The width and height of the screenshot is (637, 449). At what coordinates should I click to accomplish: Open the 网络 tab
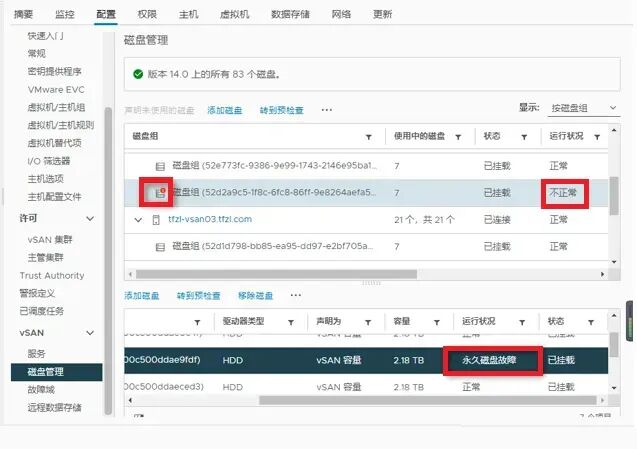point(341,15)
